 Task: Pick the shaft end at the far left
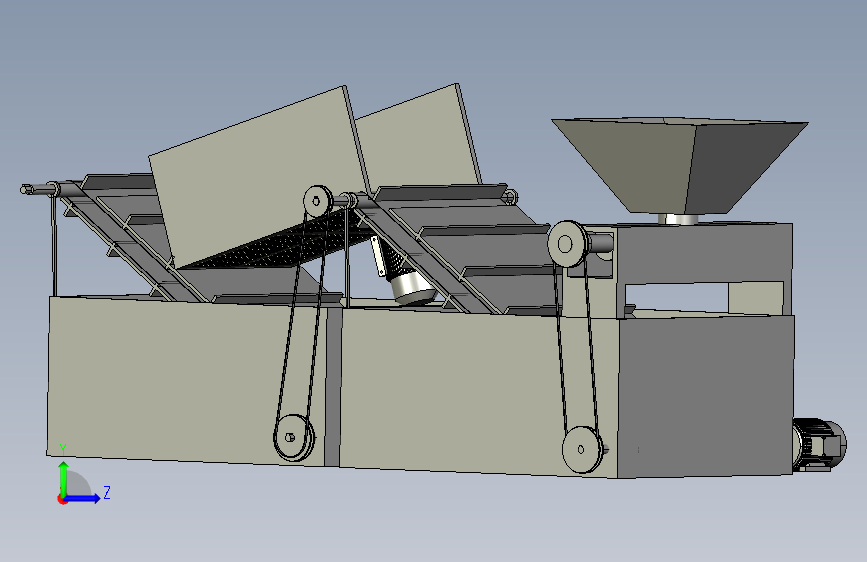coord(27,190)
